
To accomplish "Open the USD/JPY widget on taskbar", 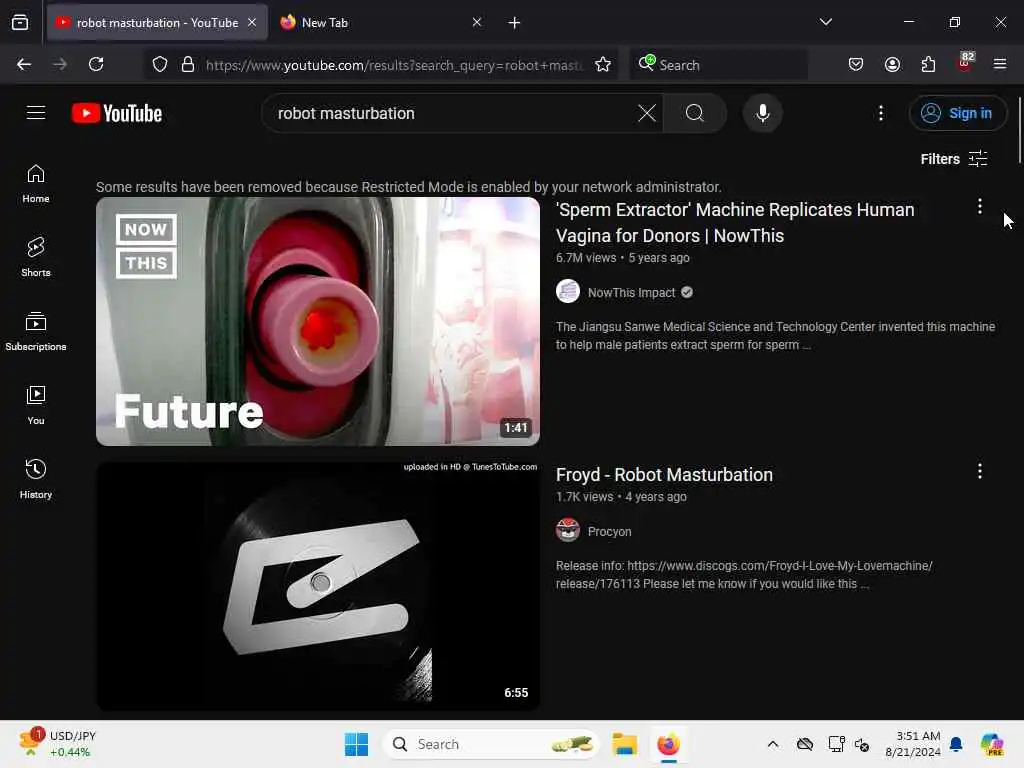I will point(57,744).
